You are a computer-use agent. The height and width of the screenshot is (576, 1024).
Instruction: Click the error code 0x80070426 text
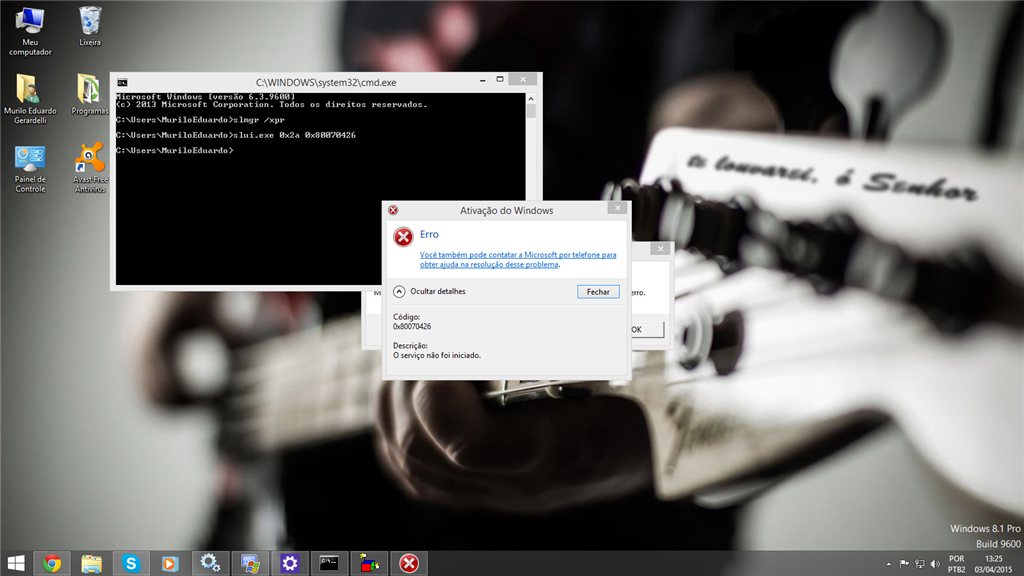click(412, 327)
